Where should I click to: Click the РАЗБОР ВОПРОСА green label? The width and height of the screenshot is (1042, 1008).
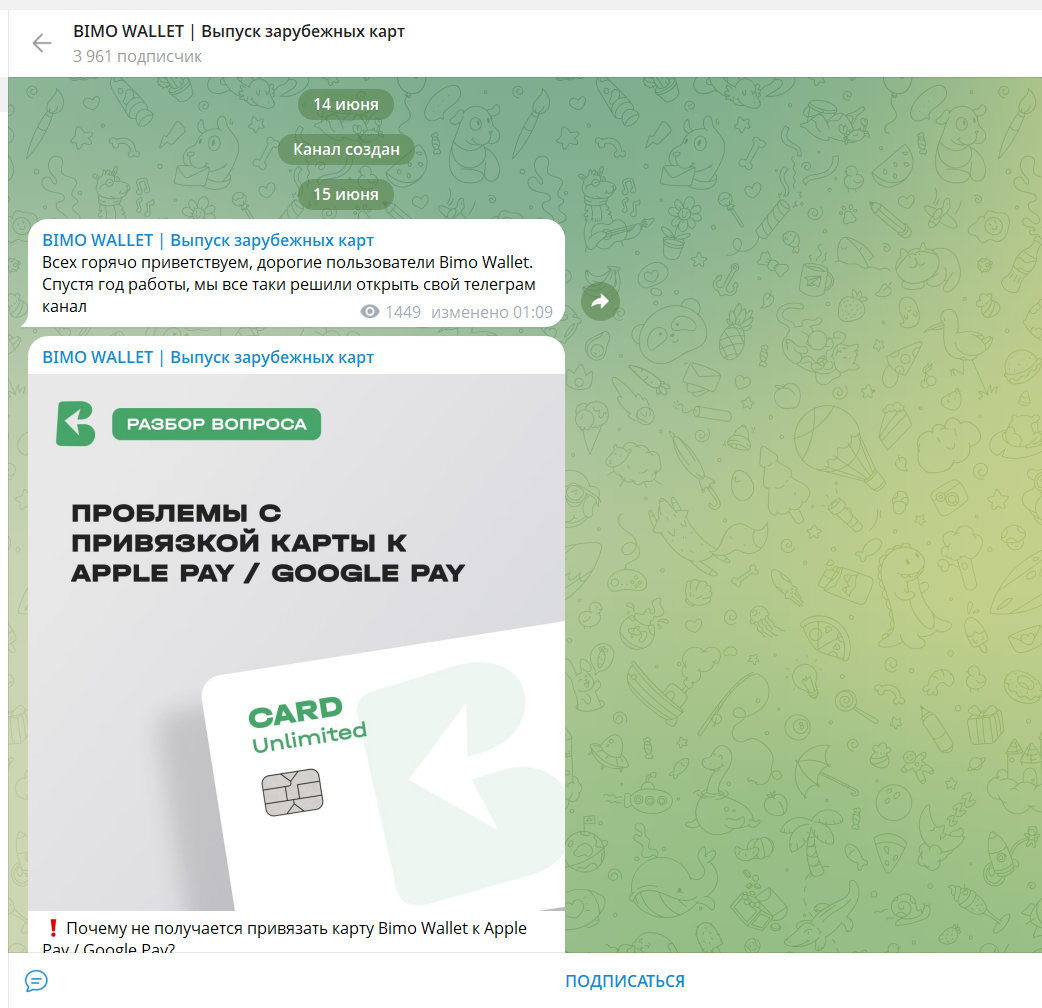point(217,424)
